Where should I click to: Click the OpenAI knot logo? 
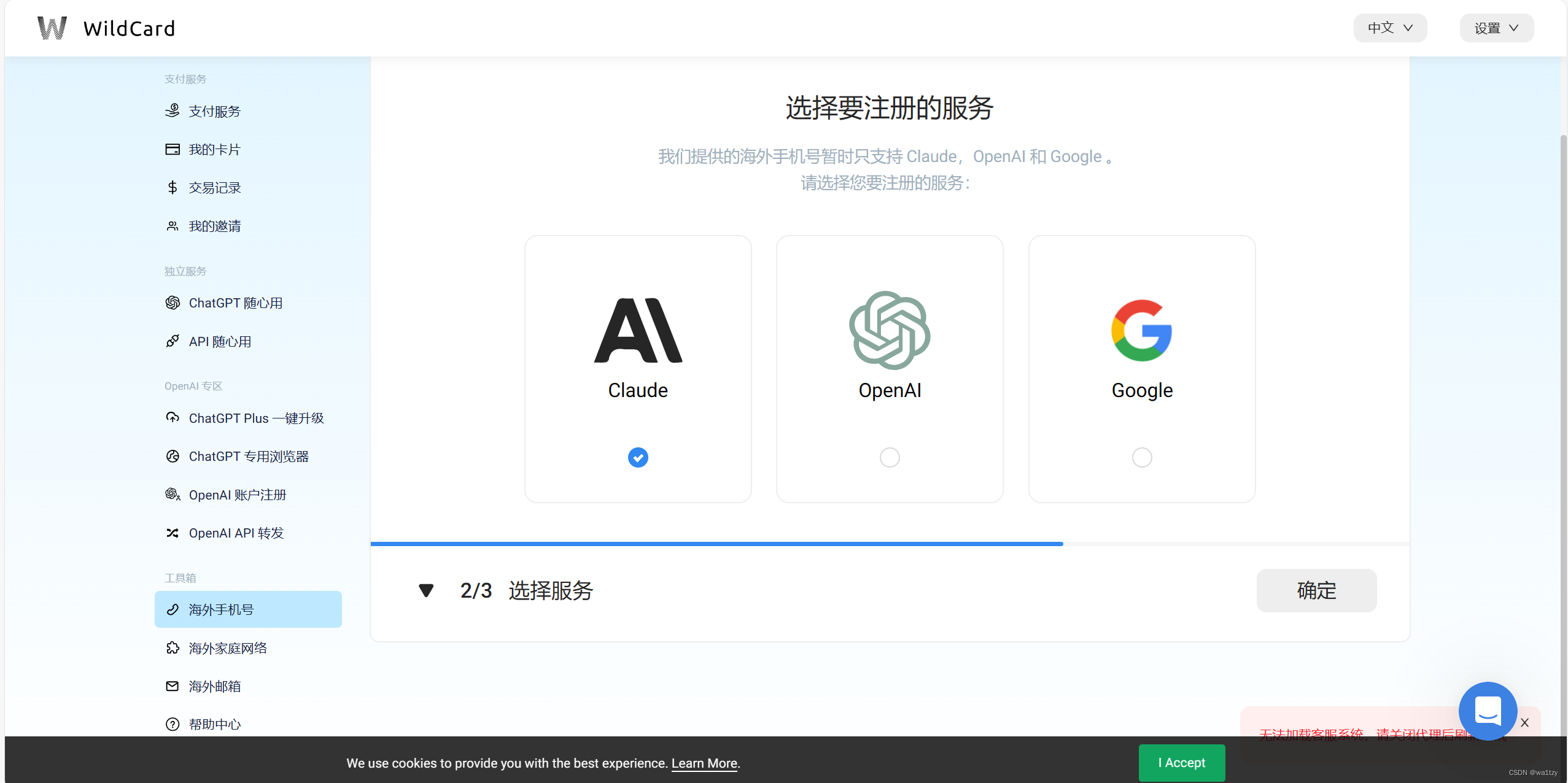890,331
